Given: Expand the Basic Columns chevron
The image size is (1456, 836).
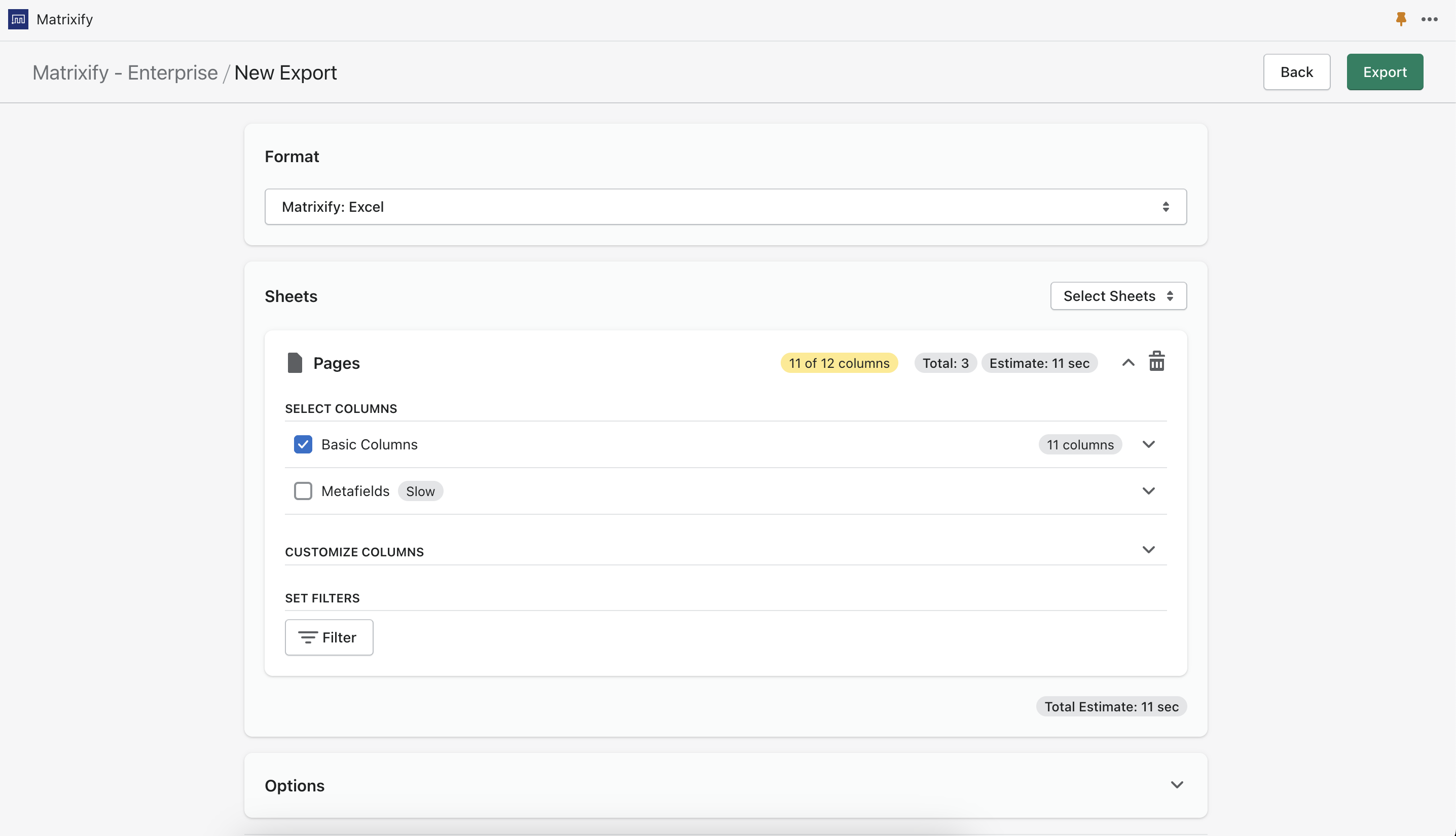Looking at the screenshot, I should (x=1148, y=444).
